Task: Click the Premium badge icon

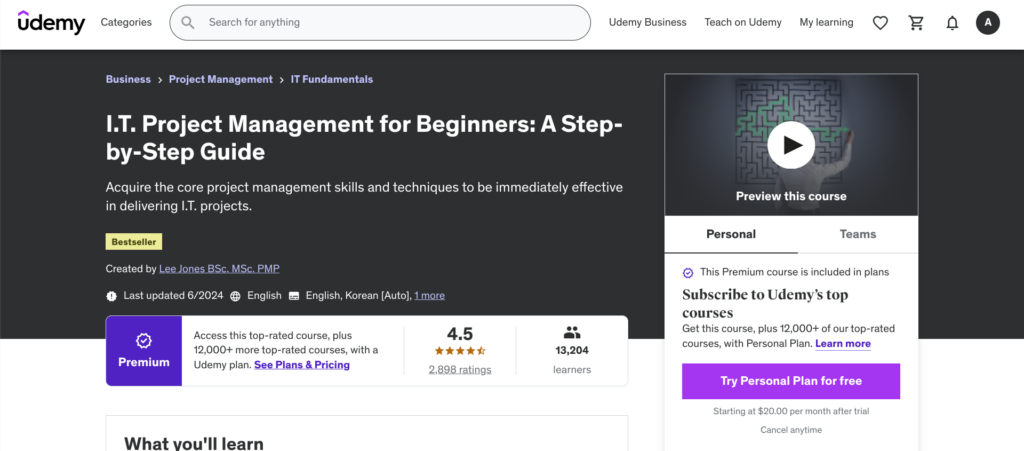Action: pos(144,341)
